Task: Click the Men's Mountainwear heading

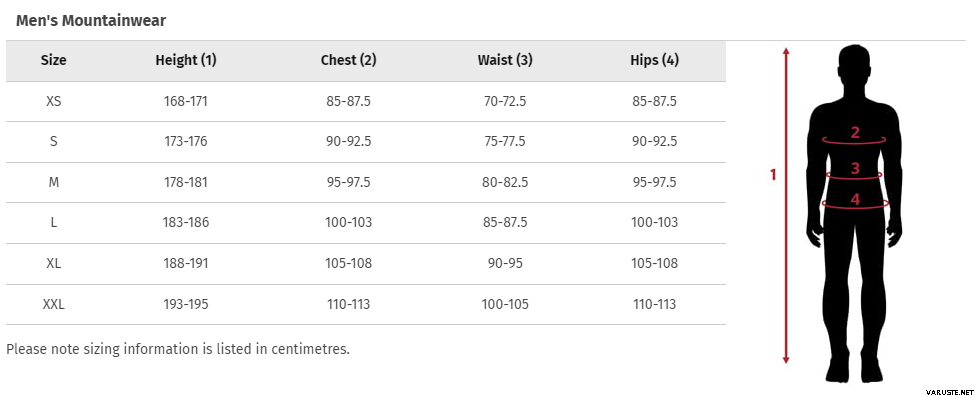Action: pyautogui.click(x=91, y=20)
